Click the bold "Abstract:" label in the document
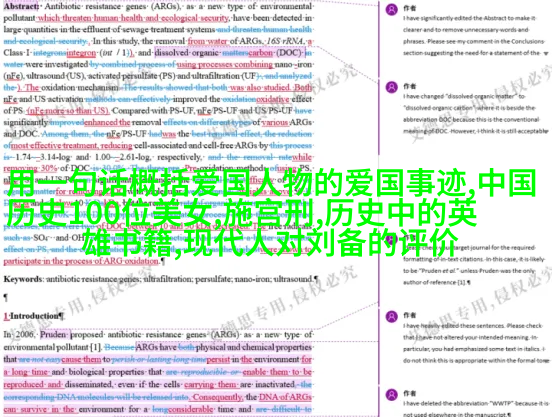The width and height of the screenshot is (553, 418). (22, 6)
